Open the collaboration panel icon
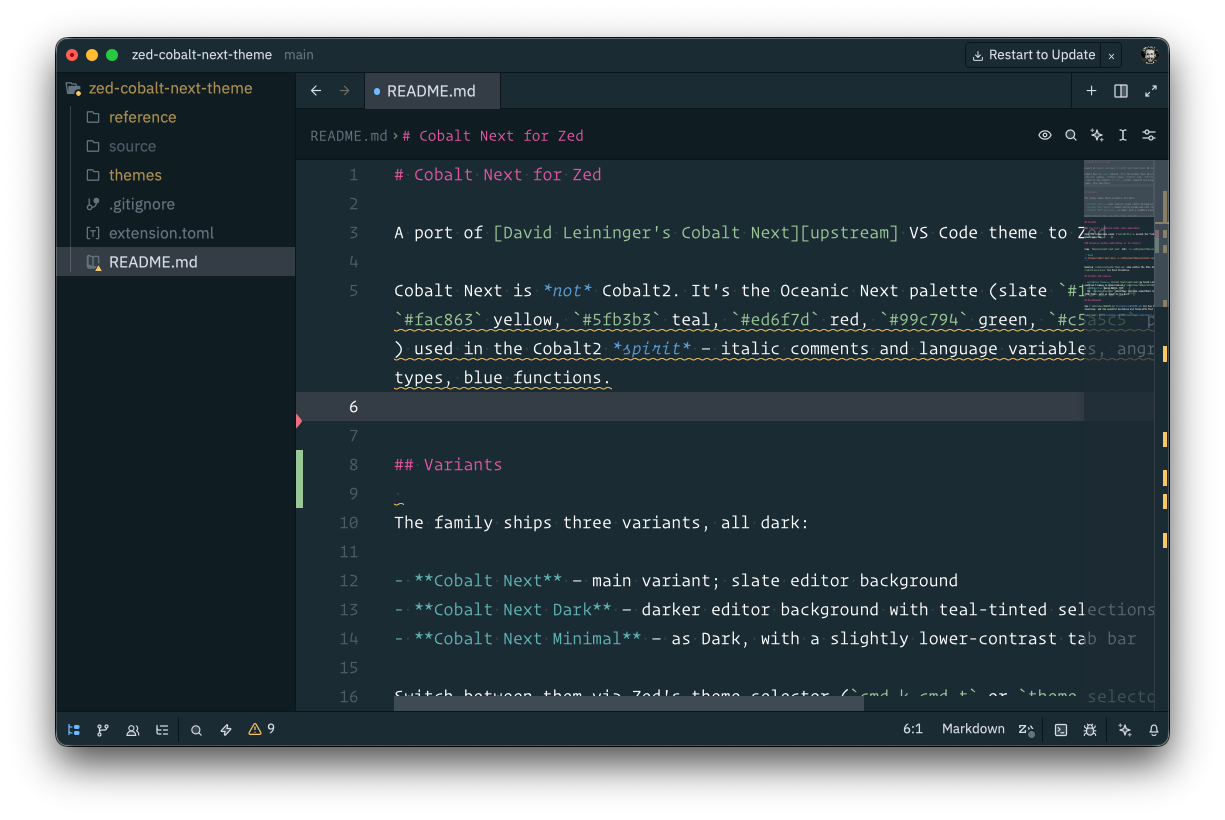Screen dimensions: 1225x820 133,730
